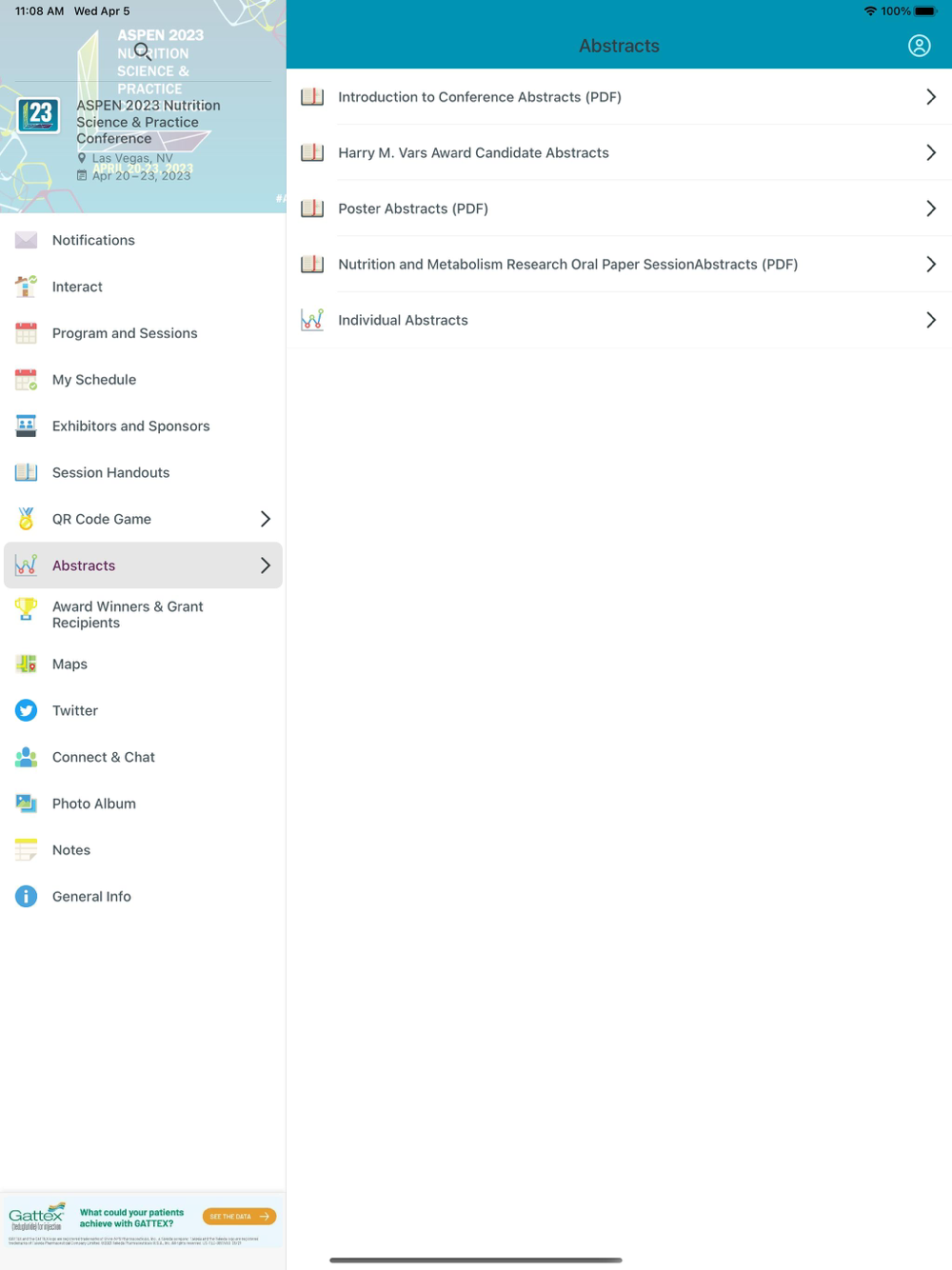The width and height of the screenshot is (952, 1270).
Task: Click the Award Winners trophy icon
Action: coord(27,609)
